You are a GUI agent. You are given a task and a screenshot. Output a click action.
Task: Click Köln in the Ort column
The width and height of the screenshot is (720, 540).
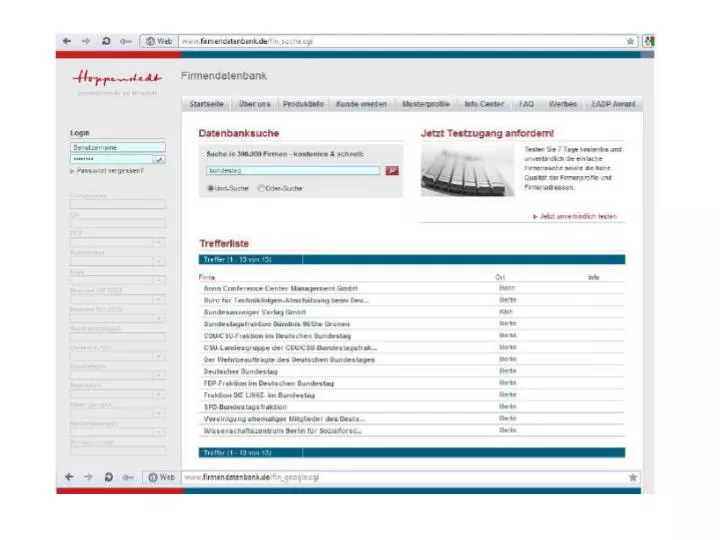click(506, 312)
